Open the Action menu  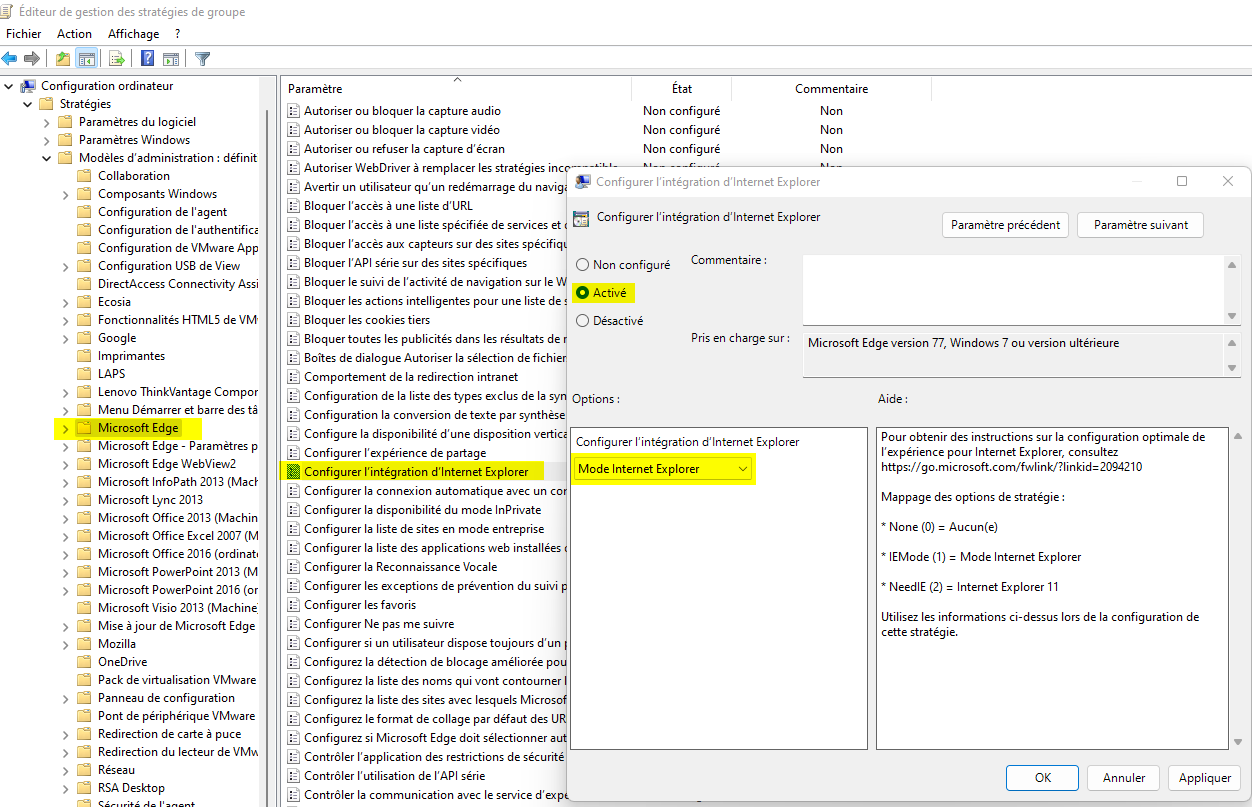point(74,34)
